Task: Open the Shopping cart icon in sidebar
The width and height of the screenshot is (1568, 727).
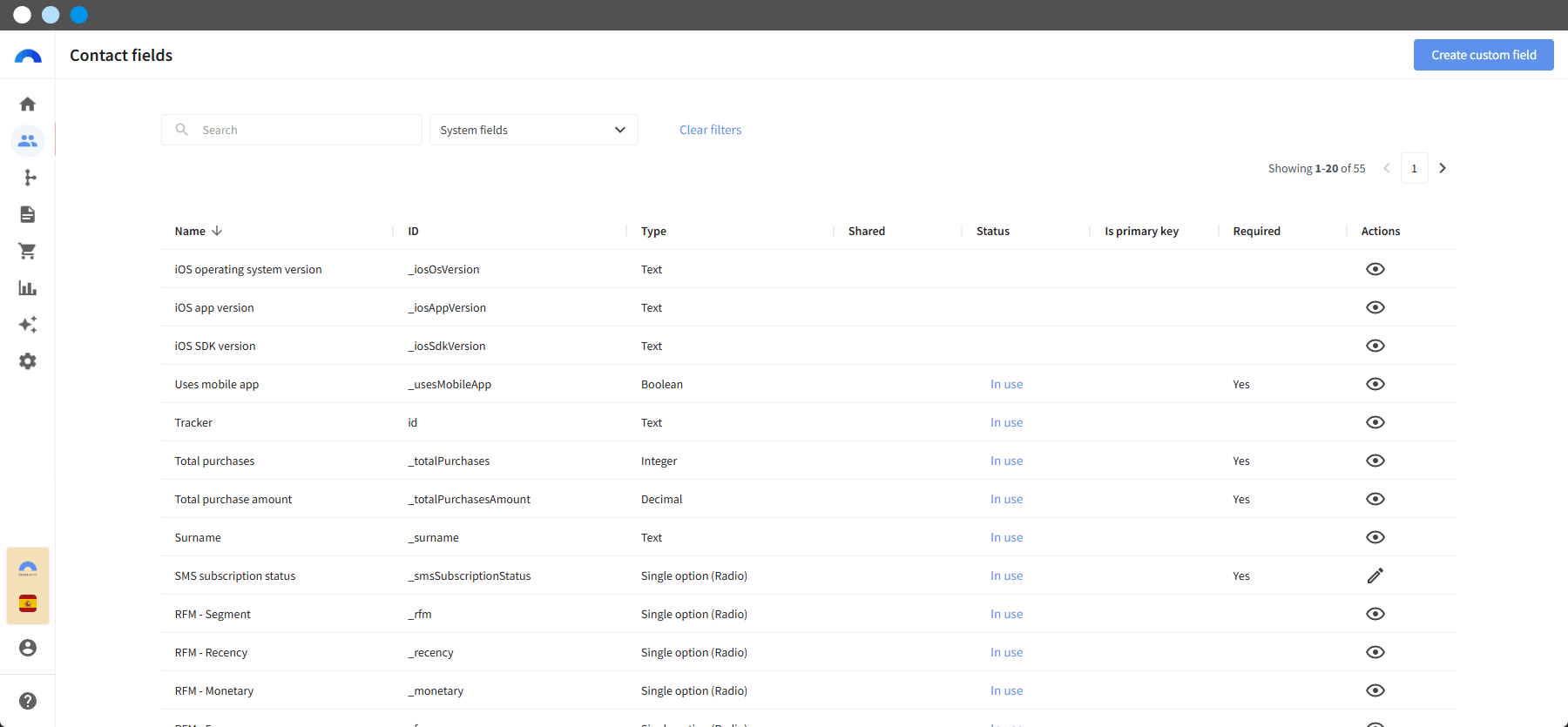Action: click(28, 252)
